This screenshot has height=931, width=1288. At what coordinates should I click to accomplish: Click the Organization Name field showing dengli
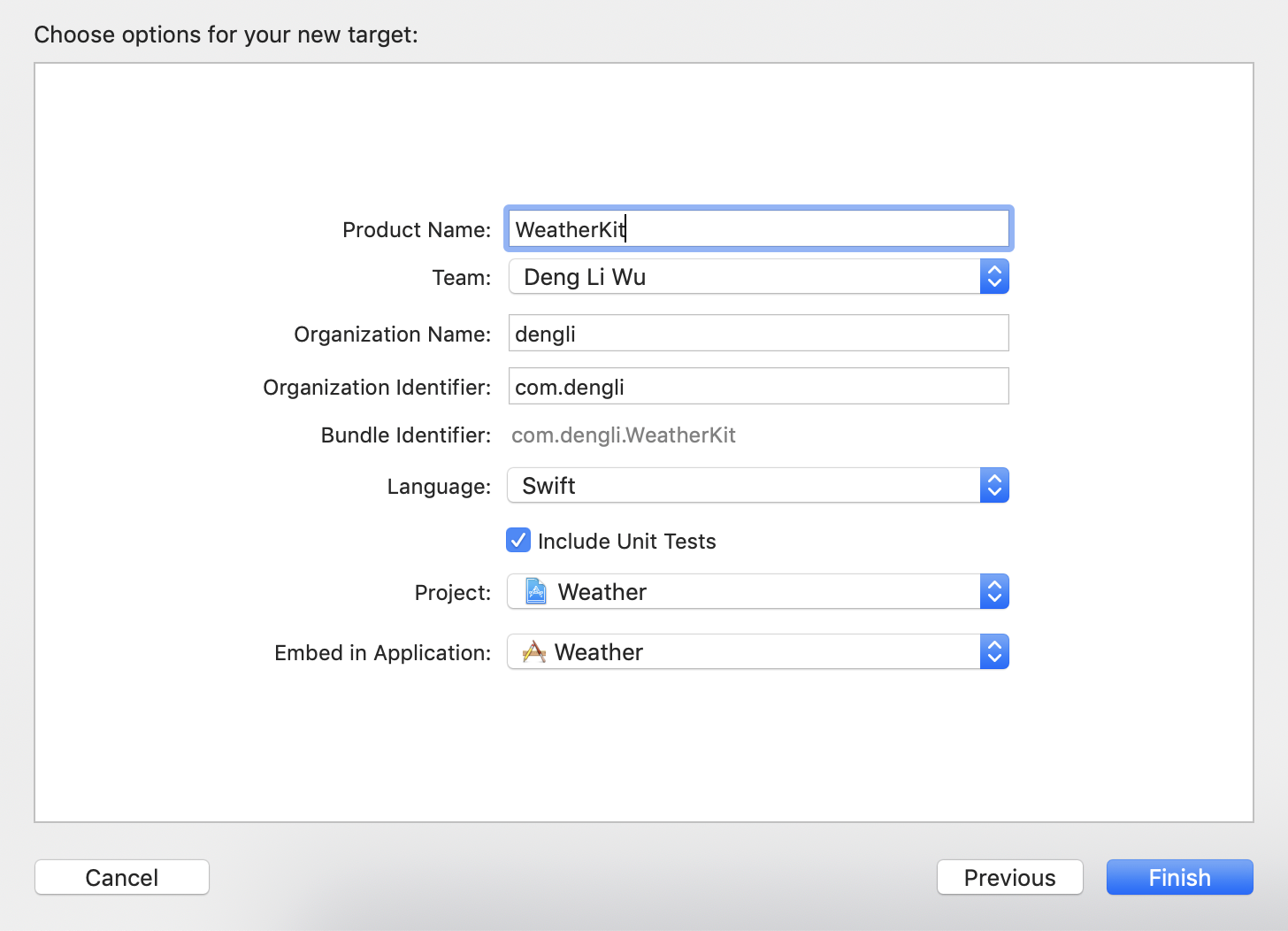pyautogui.click(x=758, y=333)
